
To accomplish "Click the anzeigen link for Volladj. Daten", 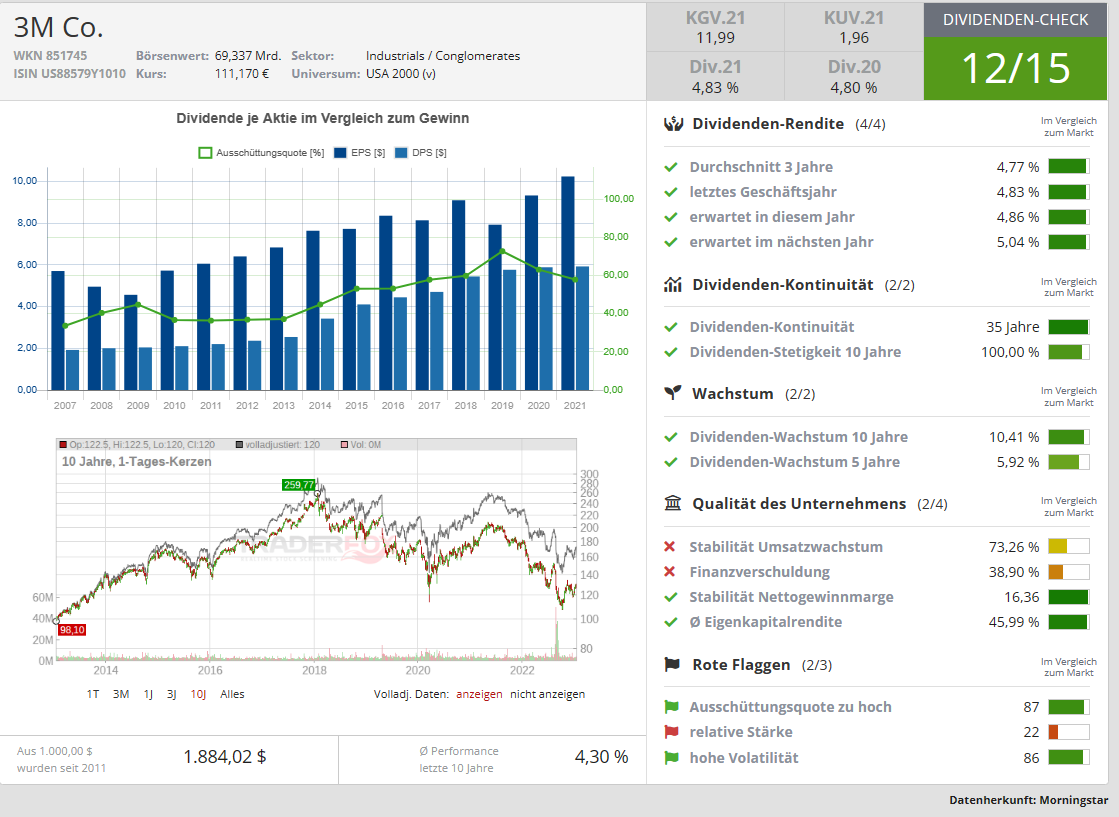I will click(x=479, y=694).
